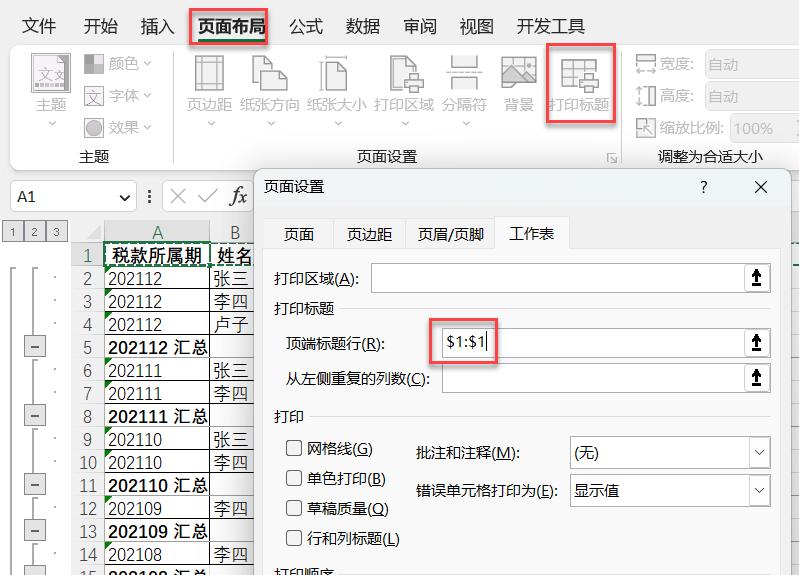Viewport: 799px width, 575px height.
Task: Open the 颜色 theme colors menu
Action: click(x=117, y=64)
